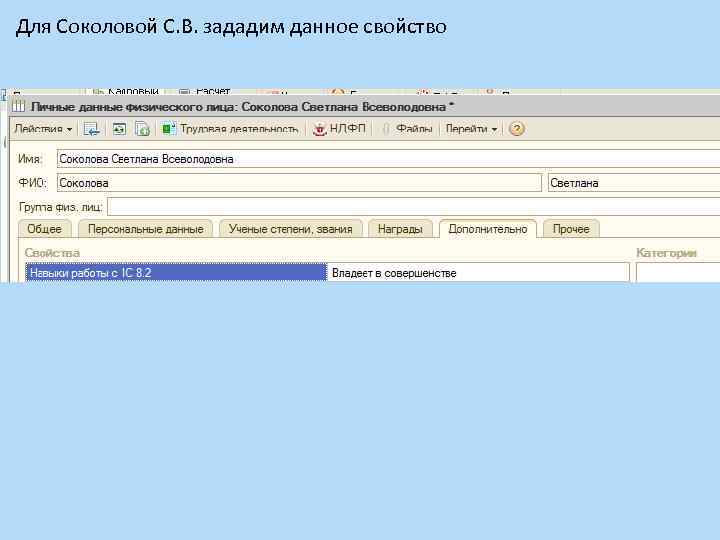This screenshot has height=540, width=720.
Task: Click the first toolbar icon after Действия
Action: click(92, 129)
